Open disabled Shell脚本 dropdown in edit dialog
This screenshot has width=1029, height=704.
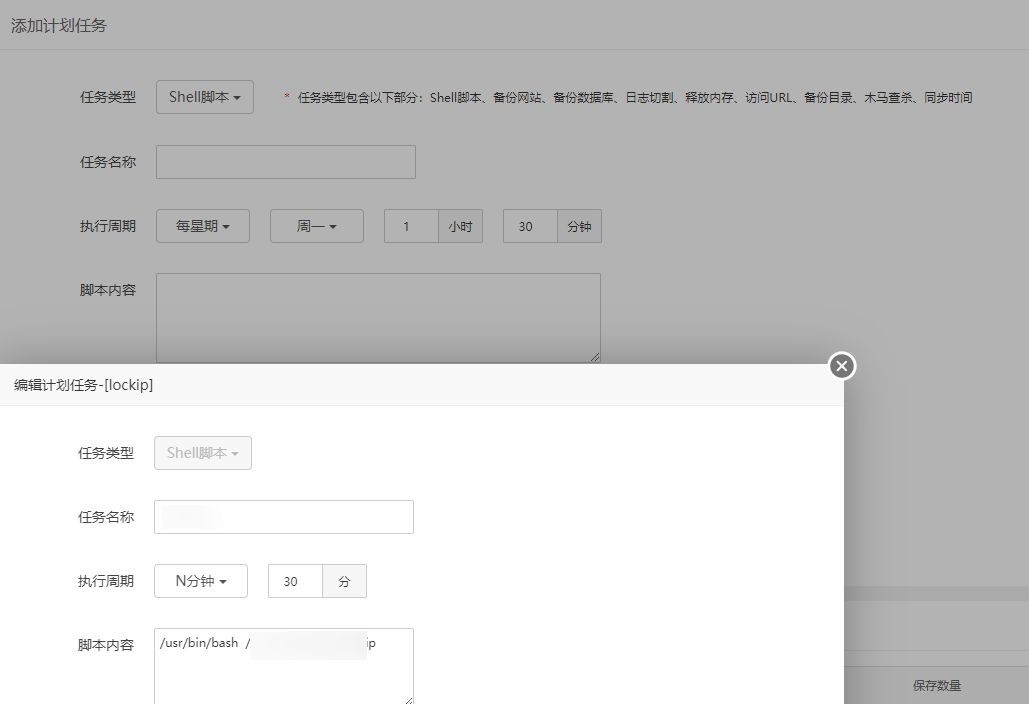(x=203, y=453)
